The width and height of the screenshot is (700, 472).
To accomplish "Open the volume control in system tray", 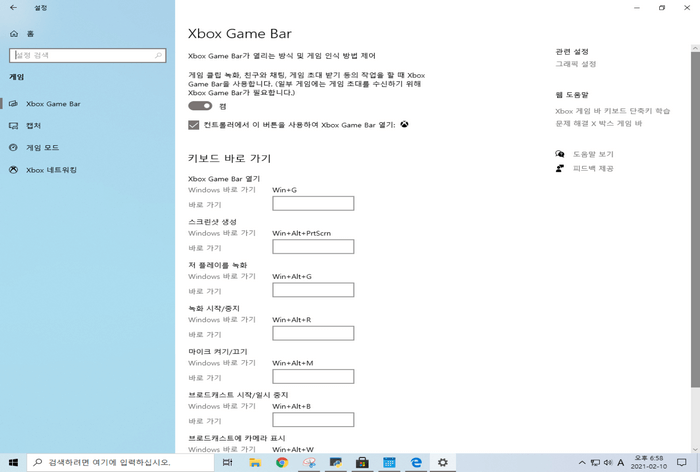I will (608, 463).
